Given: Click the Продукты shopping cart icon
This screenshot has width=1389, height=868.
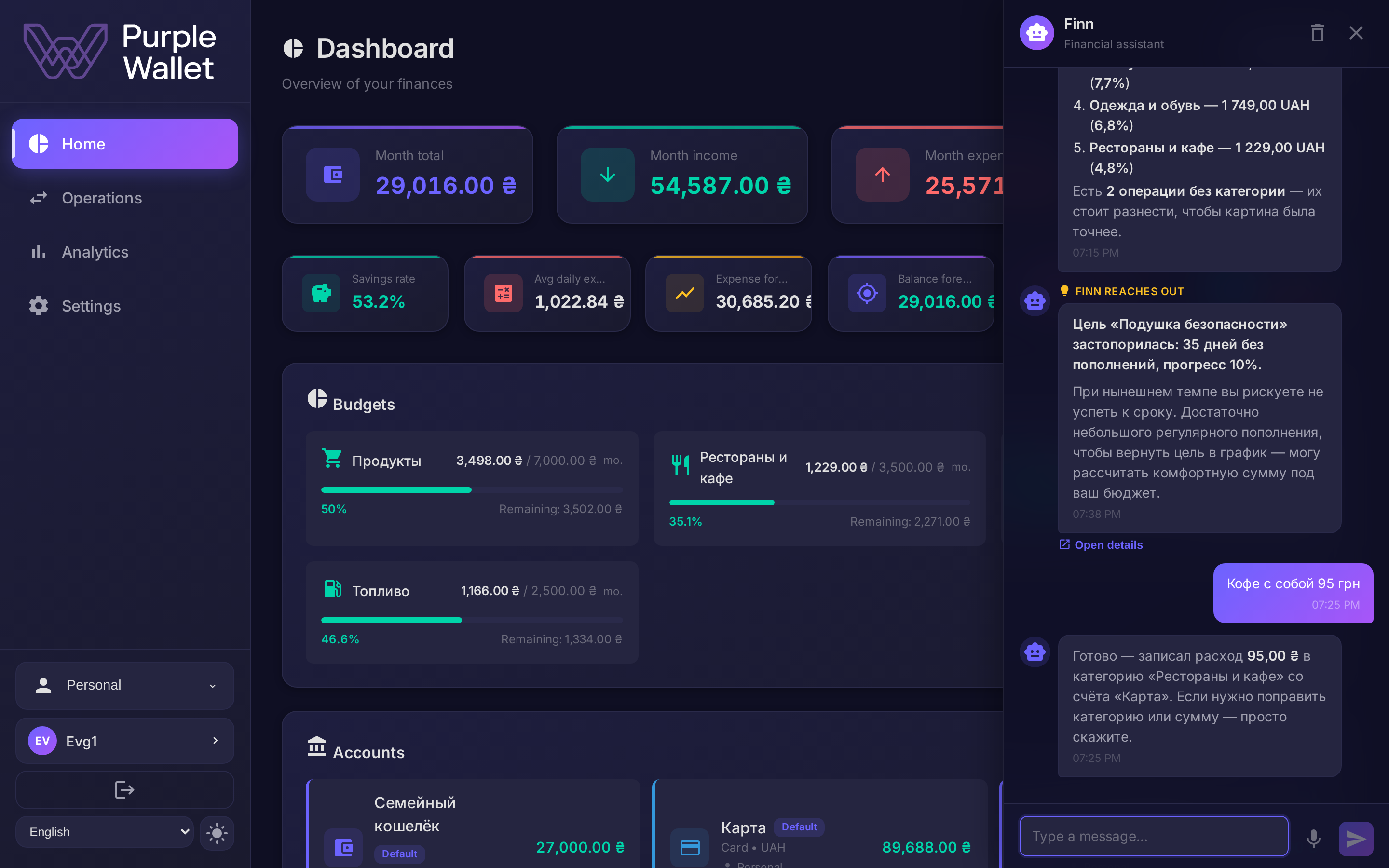Looking at the screenshot, I should [332, 458].
